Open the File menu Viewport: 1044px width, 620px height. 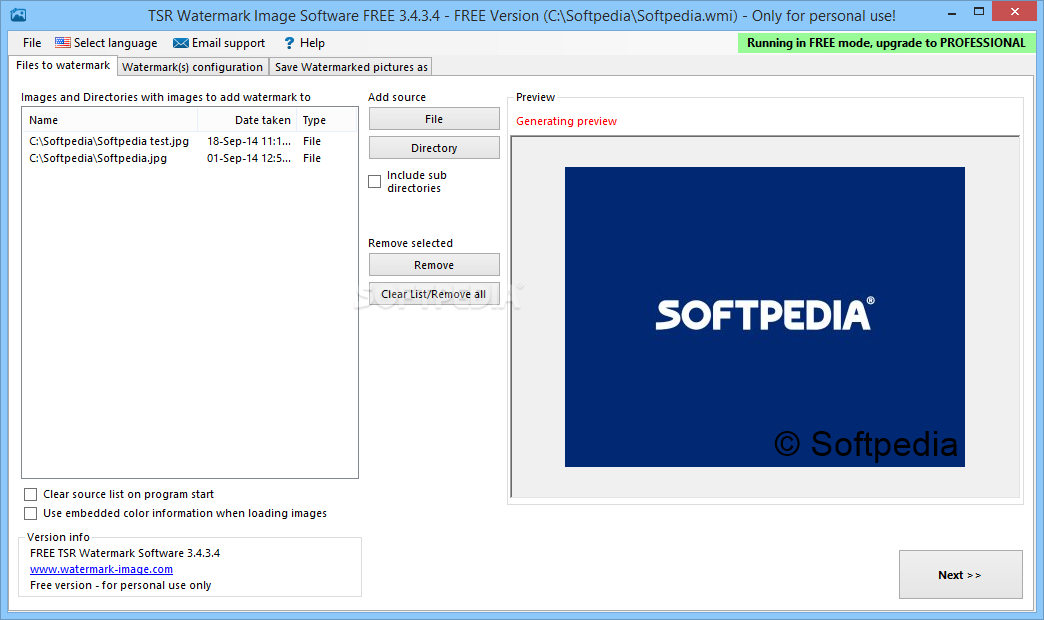click(32, 43)
